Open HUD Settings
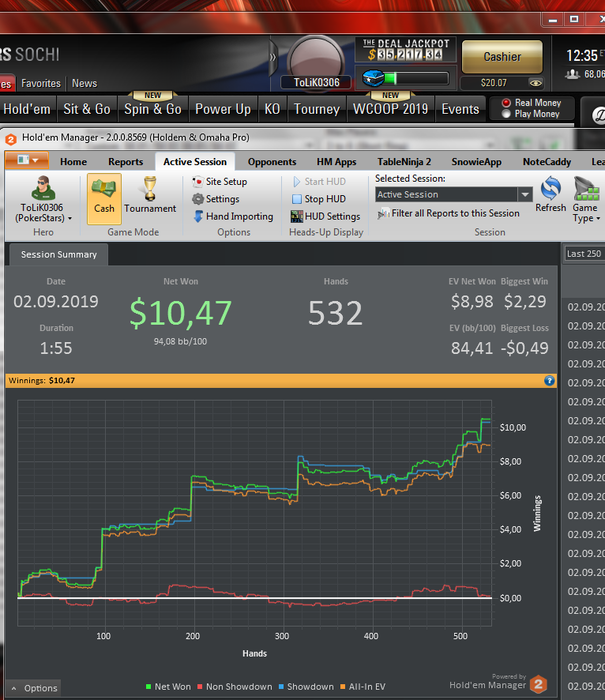Image resolution: width=605 pixels, height=700 pixels. coord(325,217)
